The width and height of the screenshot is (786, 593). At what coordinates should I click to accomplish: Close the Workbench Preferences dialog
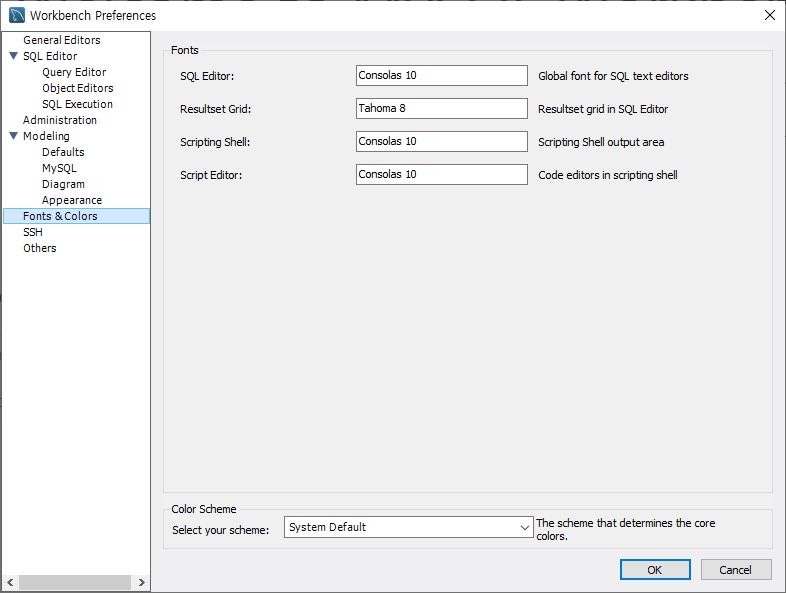[x=769, y=15]
